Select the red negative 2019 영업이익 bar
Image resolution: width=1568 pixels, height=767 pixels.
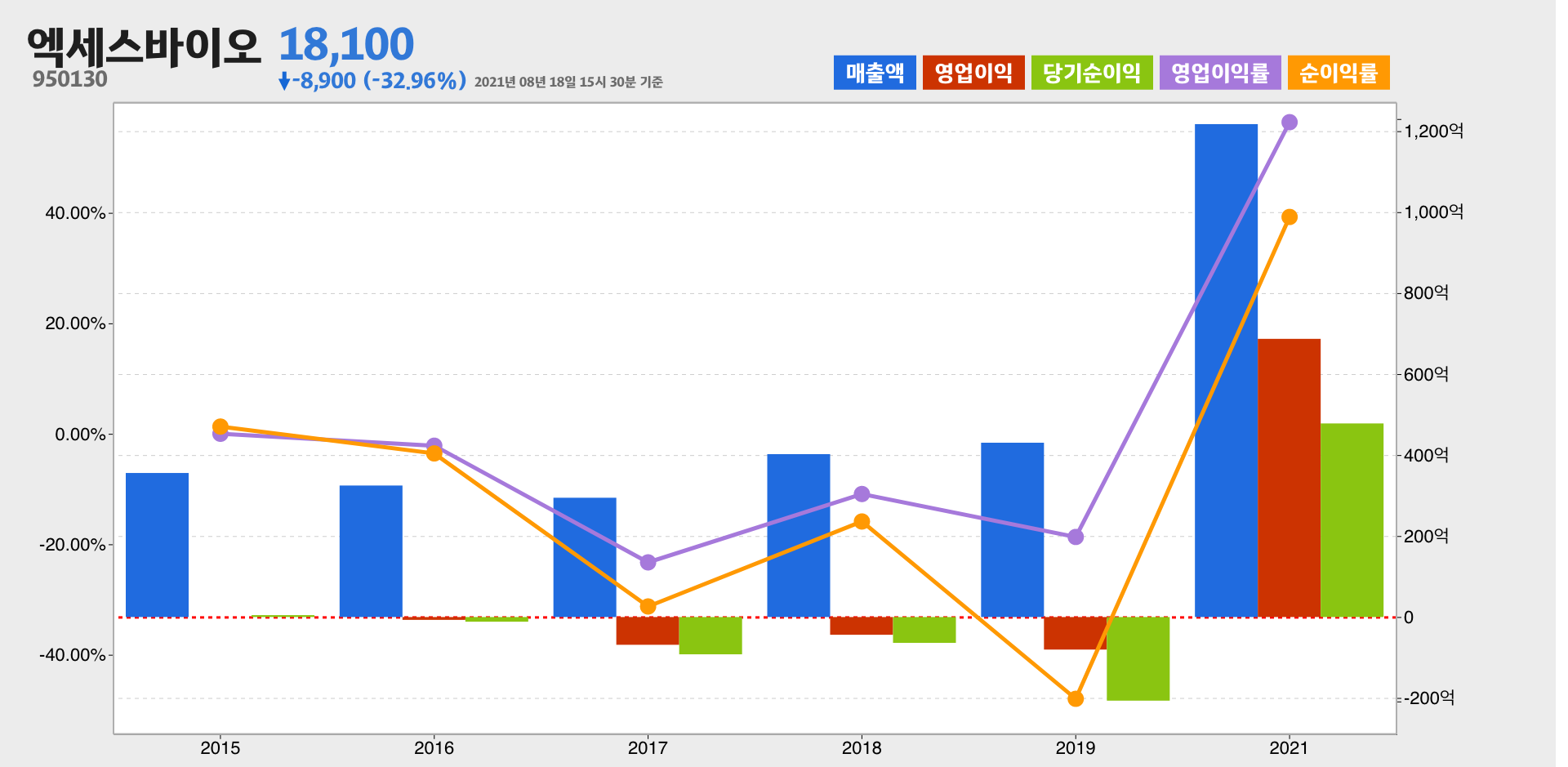pos(1075,633)
